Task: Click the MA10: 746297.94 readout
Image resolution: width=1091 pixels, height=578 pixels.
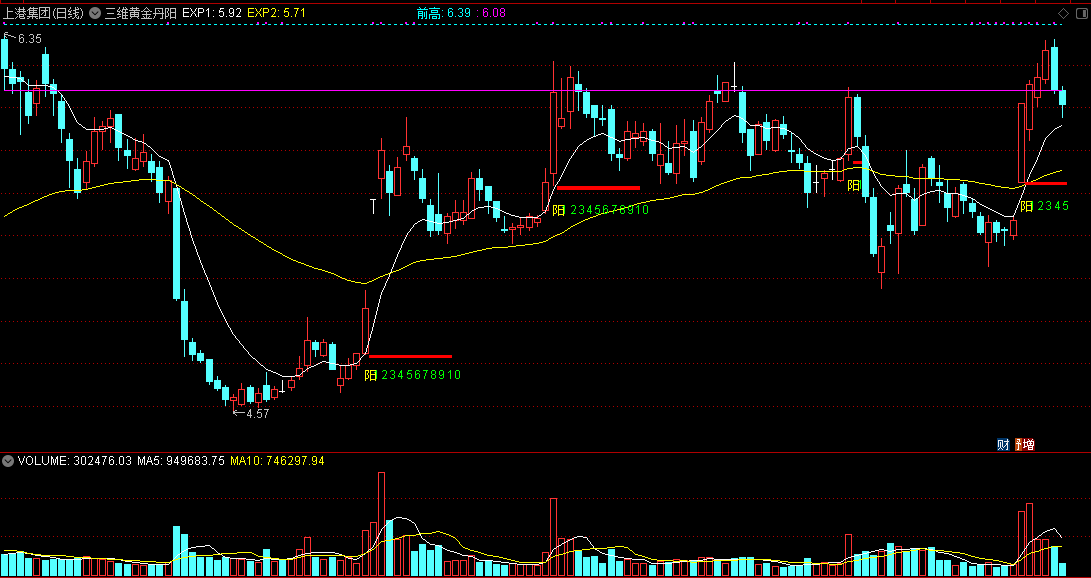Action: [x=277, y=460]
